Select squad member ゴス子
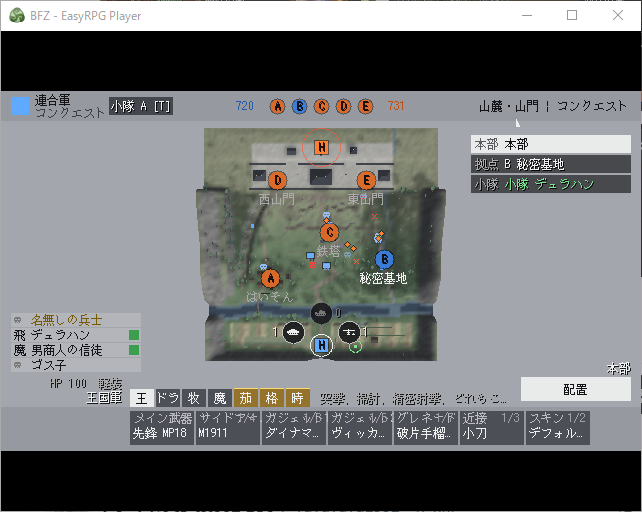 [x=76, y=365]
